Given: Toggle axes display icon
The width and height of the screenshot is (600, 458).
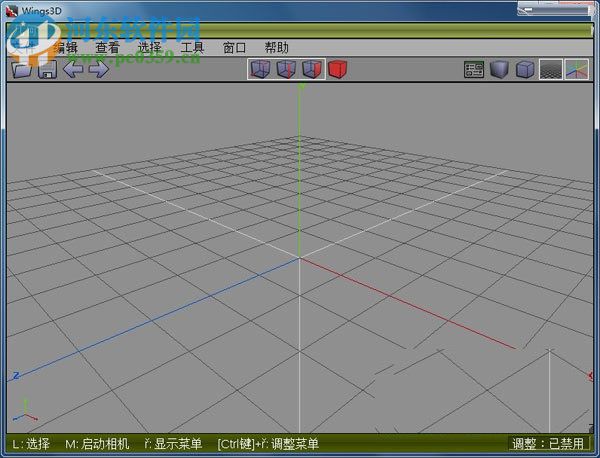Looking at the screenshot, I should coord(577,70).
